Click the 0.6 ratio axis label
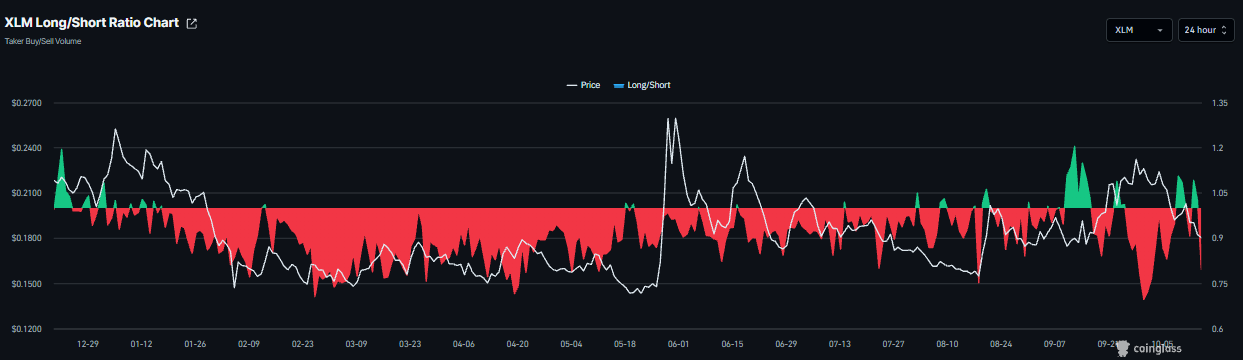The width and height of the screenshot is (1243, 360). click(x=1217, y=329)
